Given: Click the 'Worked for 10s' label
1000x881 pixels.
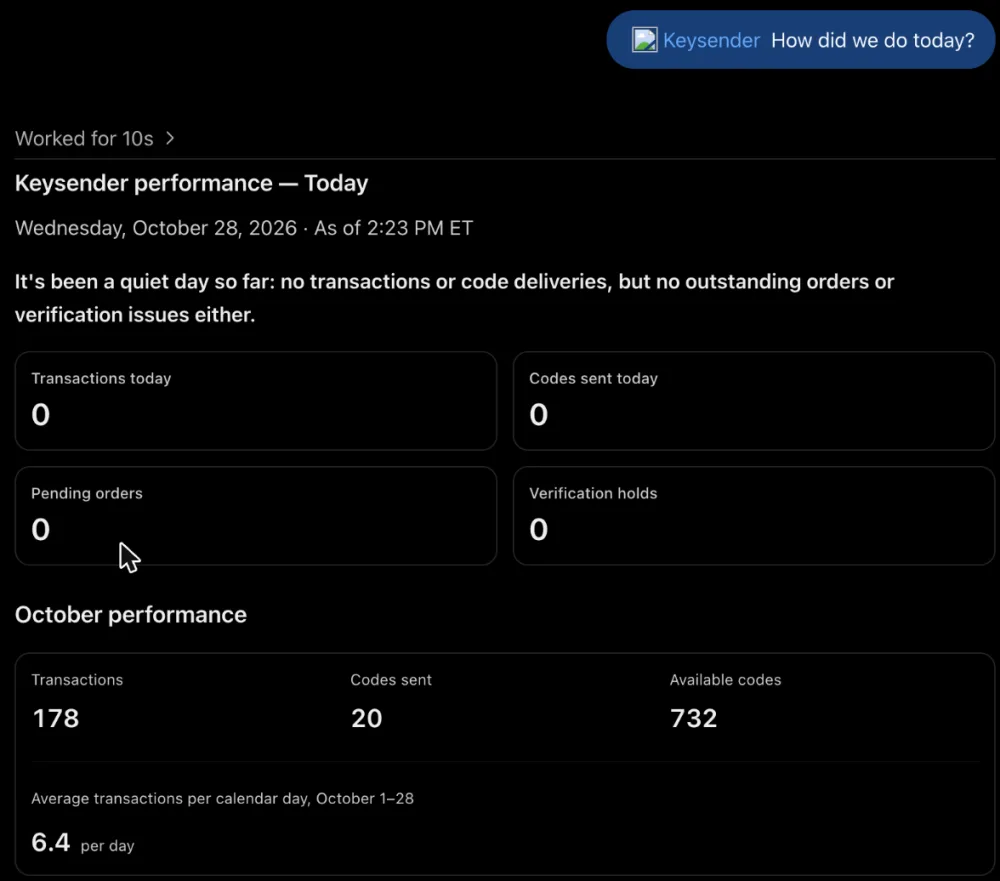Looking at the screenshot, I should coord(84,138).
